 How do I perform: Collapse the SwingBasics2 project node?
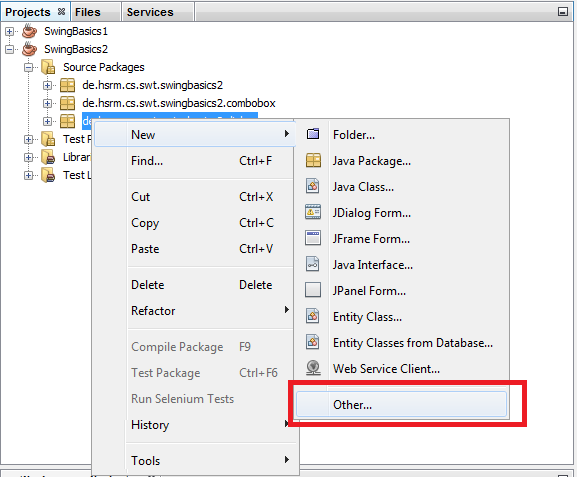[10, 49]
